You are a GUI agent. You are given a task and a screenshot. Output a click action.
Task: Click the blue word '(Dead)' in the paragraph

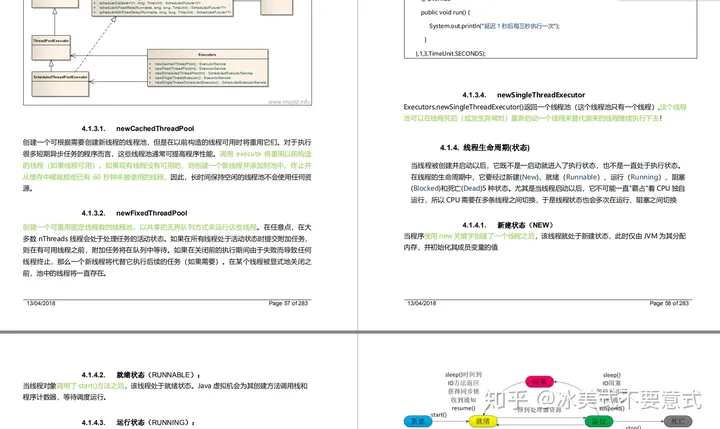click(471, 188)
